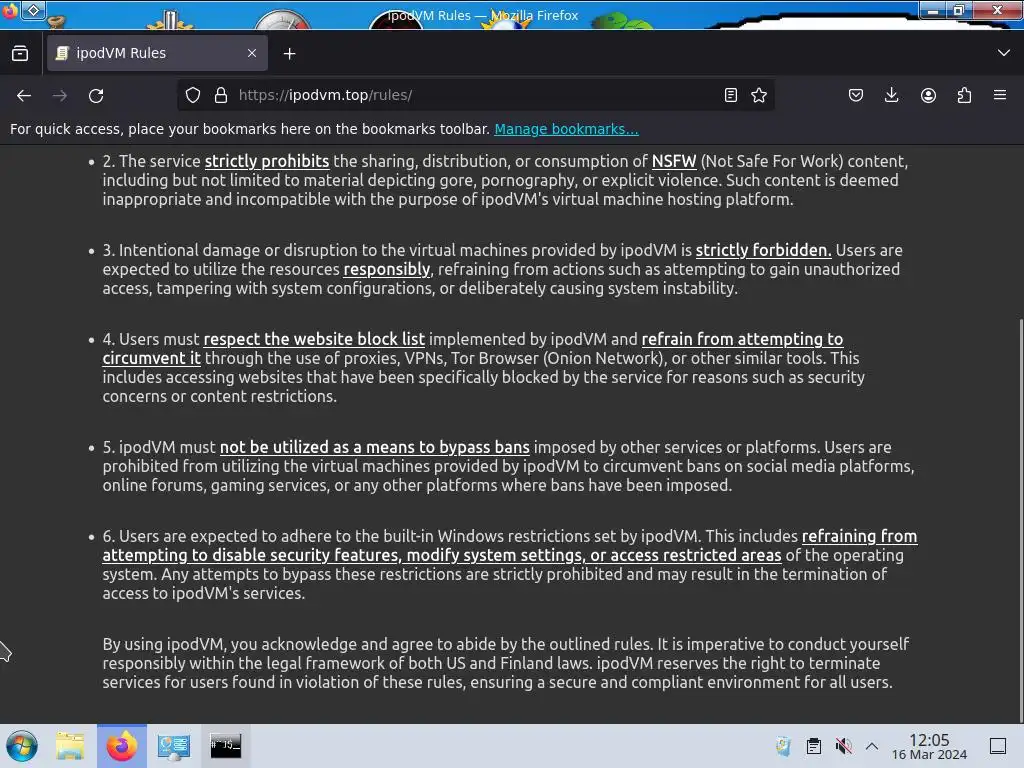Open the tracking protection shield icon

(x=193, y=95)
